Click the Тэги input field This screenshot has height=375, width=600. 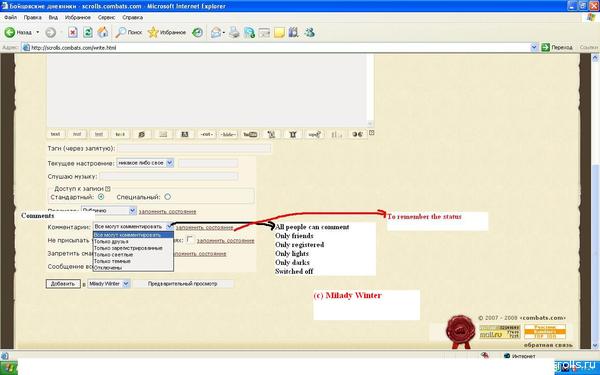pyautogui.click(x=194, y=148)
